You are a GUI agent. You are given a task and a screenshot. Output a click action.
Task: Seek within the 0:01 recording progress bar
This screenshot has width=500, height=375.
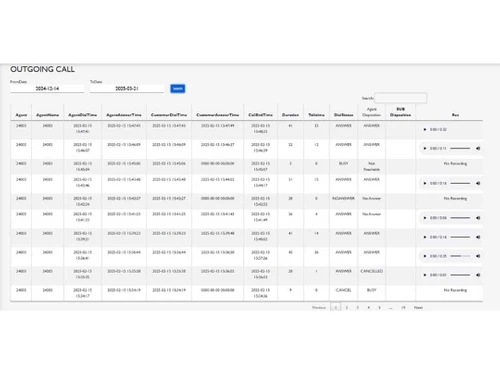click(x=460, y=275)
